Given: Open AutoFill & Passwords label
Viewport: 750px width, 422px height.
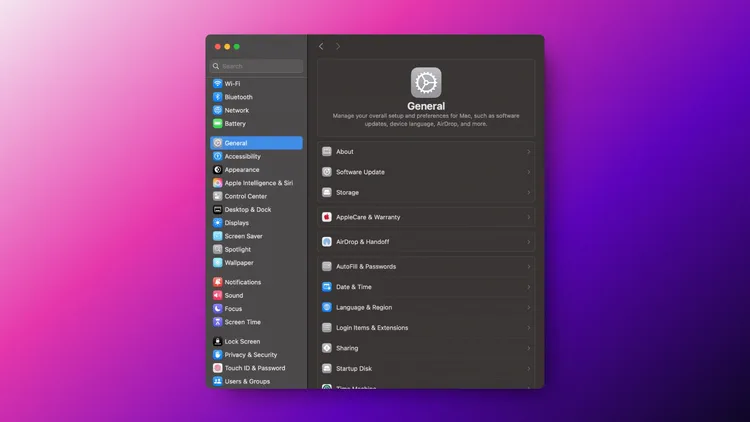Looking at the screenshot, I should [366, 267].
